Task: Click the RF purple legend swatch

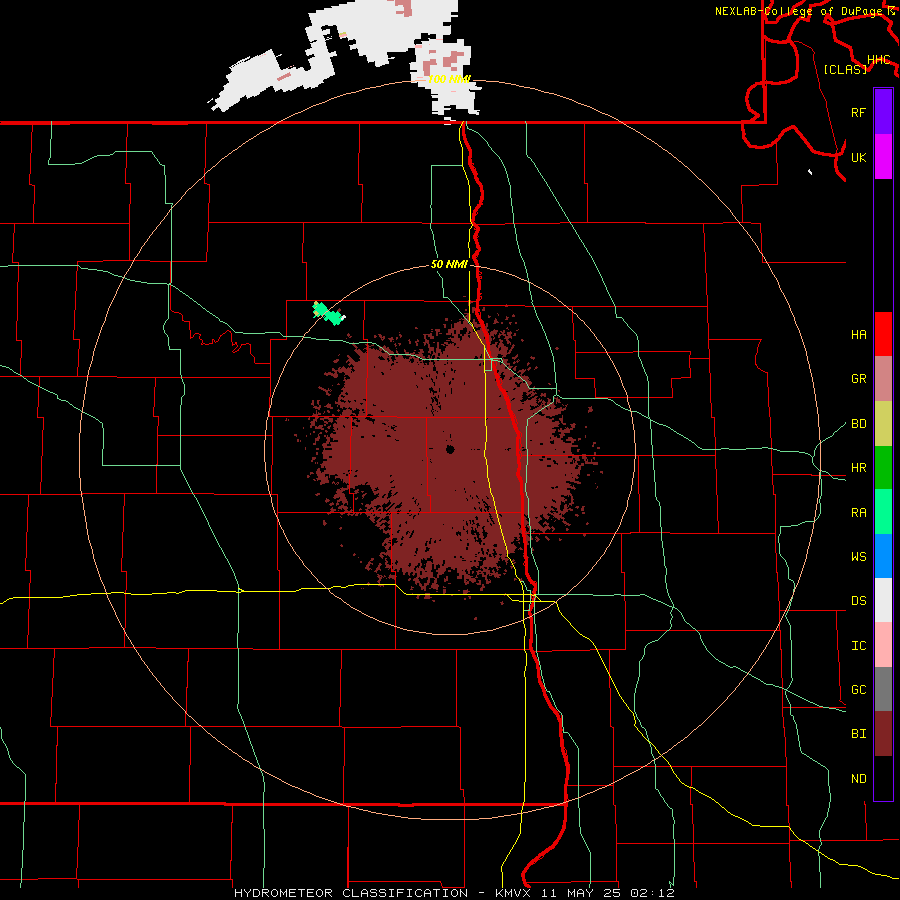Action: click(x=883, y=112)
